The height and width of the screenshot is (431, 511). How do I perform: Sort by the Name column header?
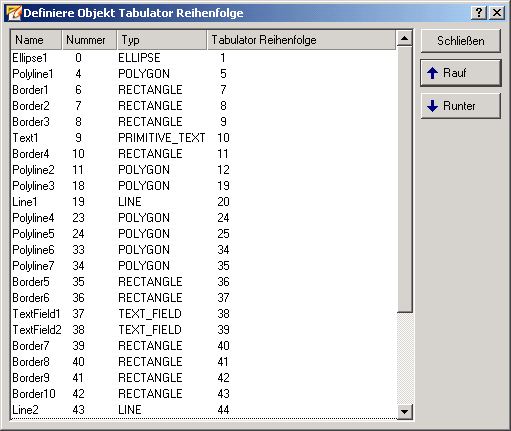pos(36,40)
